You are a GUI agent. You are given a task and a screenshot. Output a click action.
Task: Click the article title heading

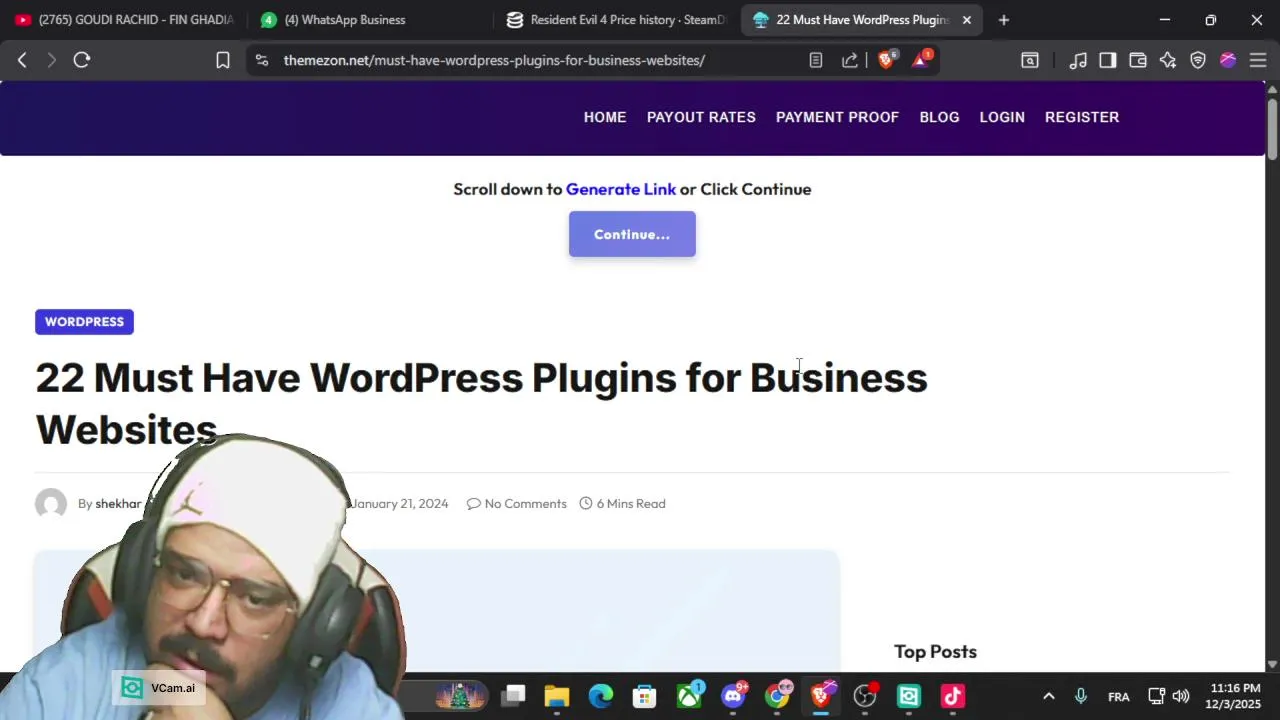point(481,403)
